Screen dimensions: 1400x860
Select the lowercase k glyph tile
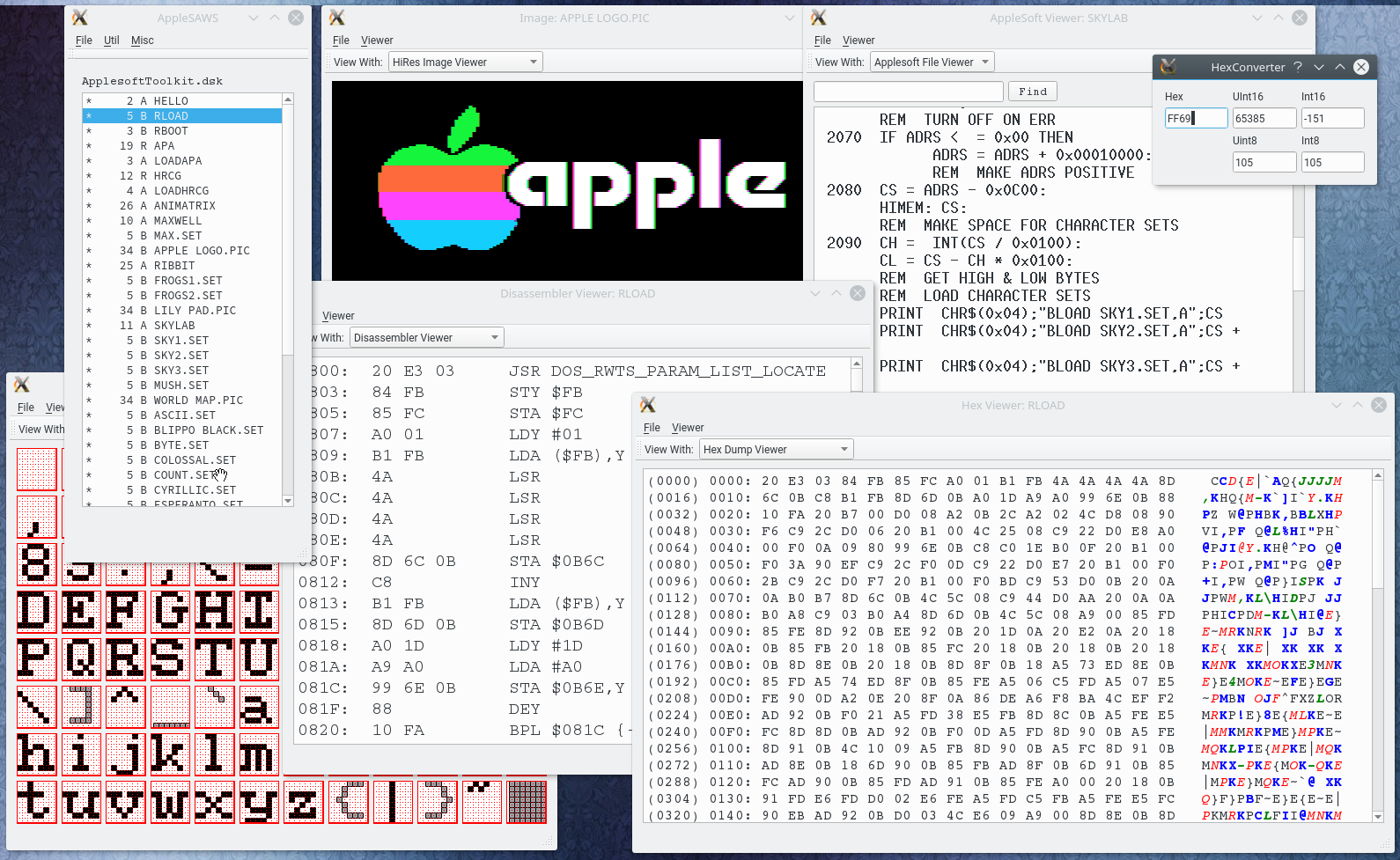(x=170, y=753)
